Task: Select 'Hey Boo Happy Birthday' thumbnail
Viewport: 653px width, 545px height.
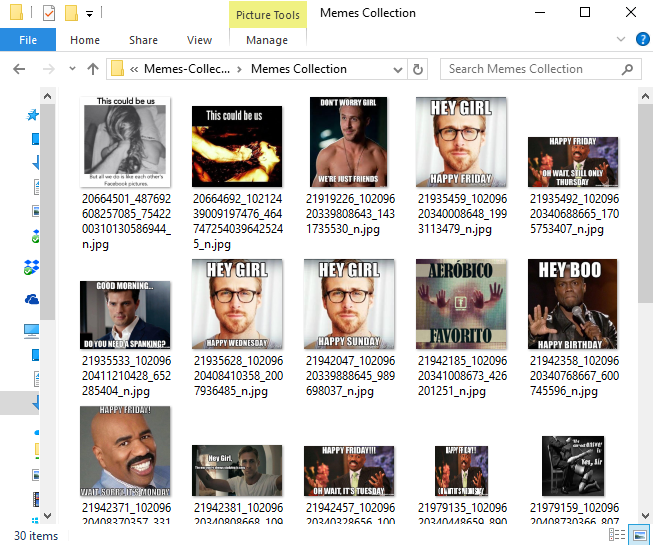Action: point(573,304)
